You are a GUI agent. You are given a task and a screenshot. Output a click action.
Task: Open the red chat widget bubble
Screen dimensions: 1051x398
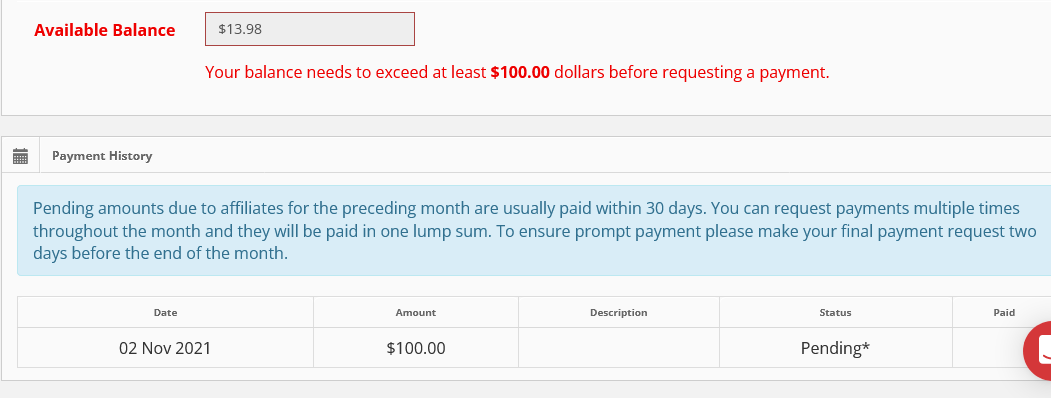[x=1038, y=350]
